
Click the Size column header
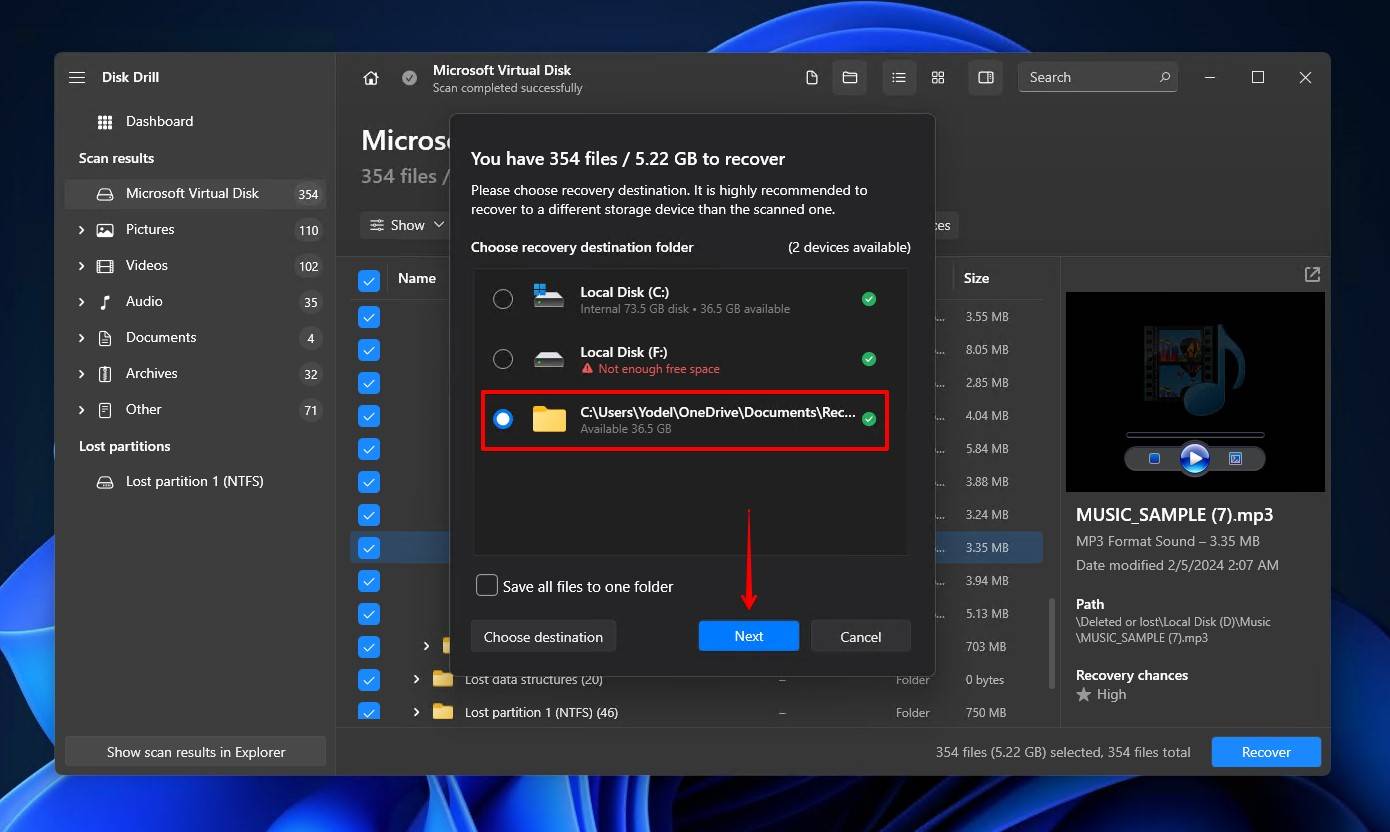(x=976, y=279)
